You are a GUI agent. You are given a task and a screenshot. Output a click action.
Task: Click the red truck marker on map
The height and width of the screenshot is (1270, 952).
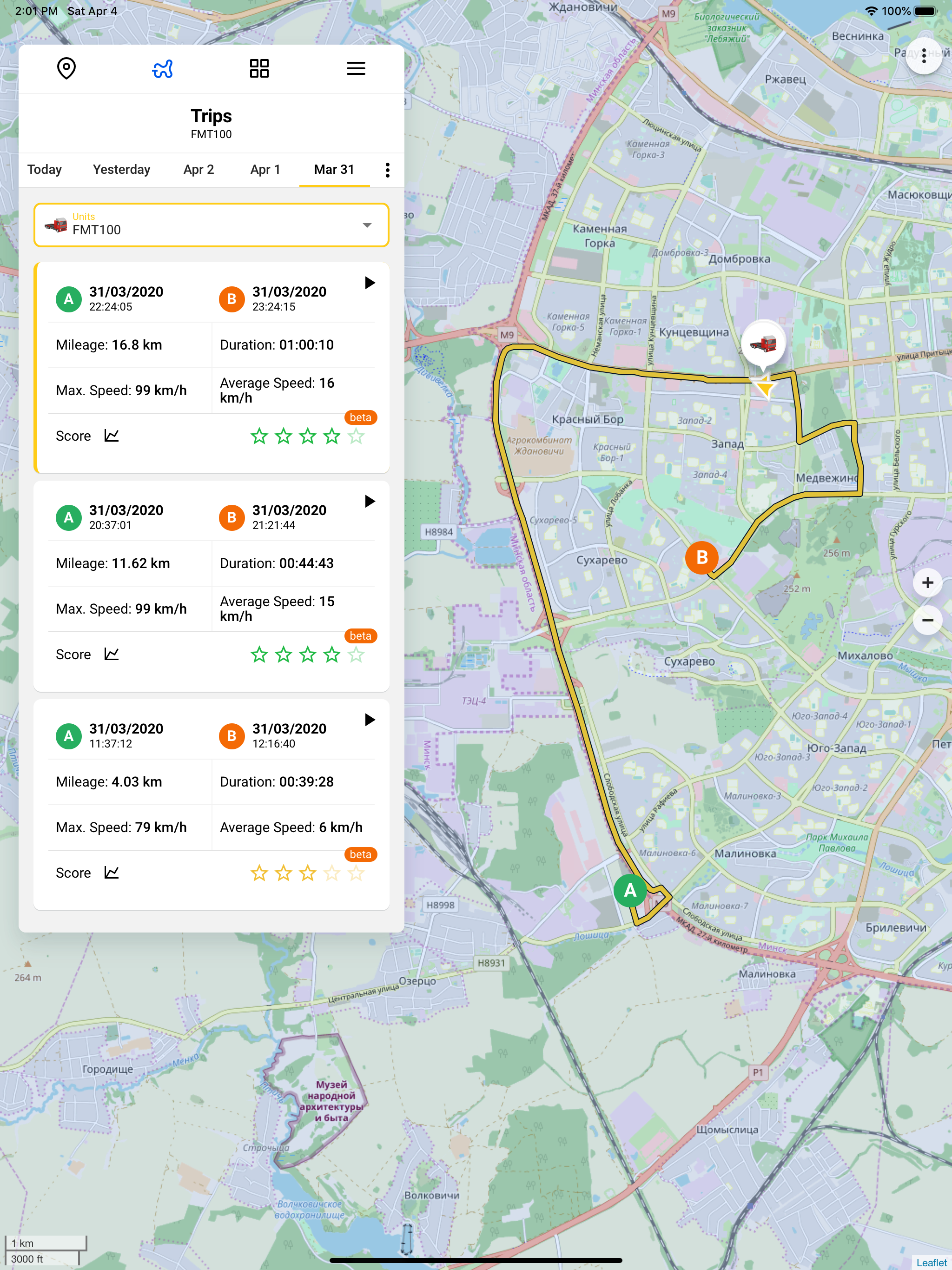tap(763, 344)
